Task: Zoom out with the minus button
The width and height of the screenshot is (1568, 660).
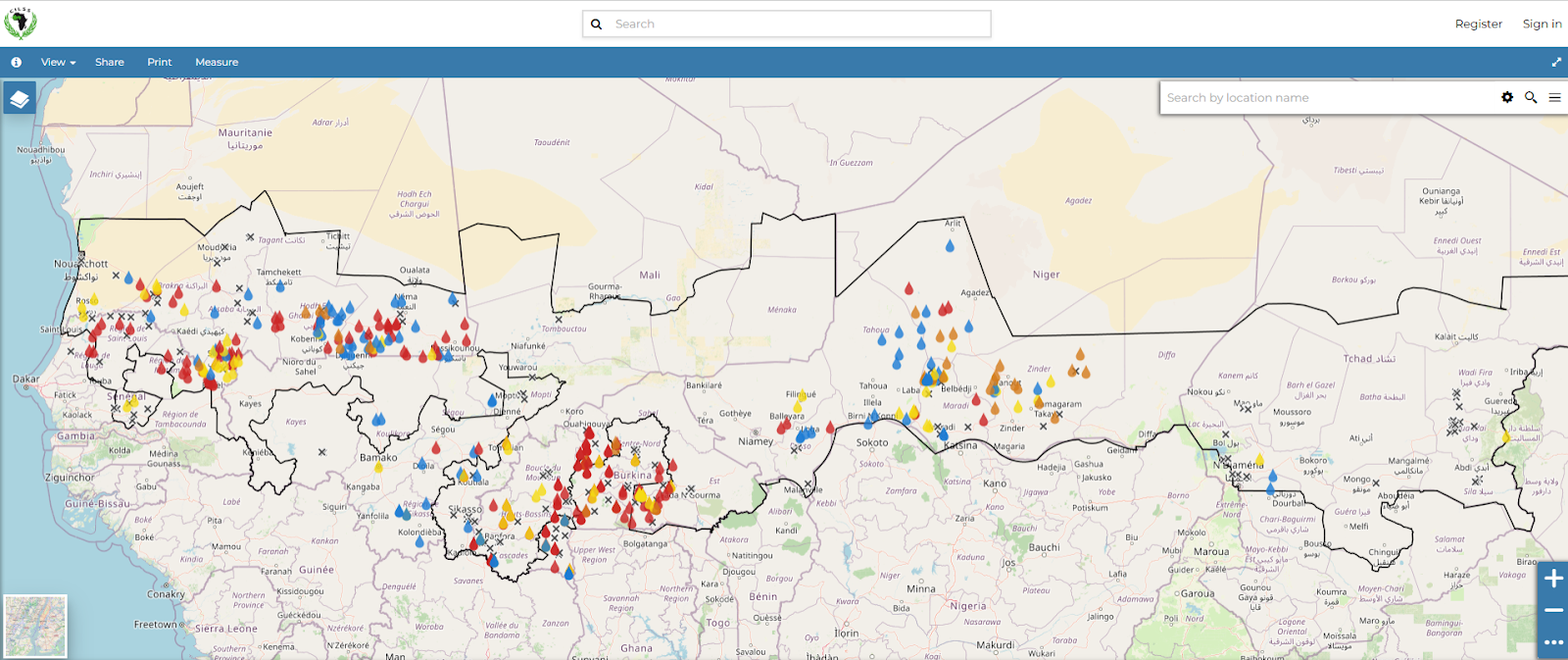Action: (x=1553, y=610)
